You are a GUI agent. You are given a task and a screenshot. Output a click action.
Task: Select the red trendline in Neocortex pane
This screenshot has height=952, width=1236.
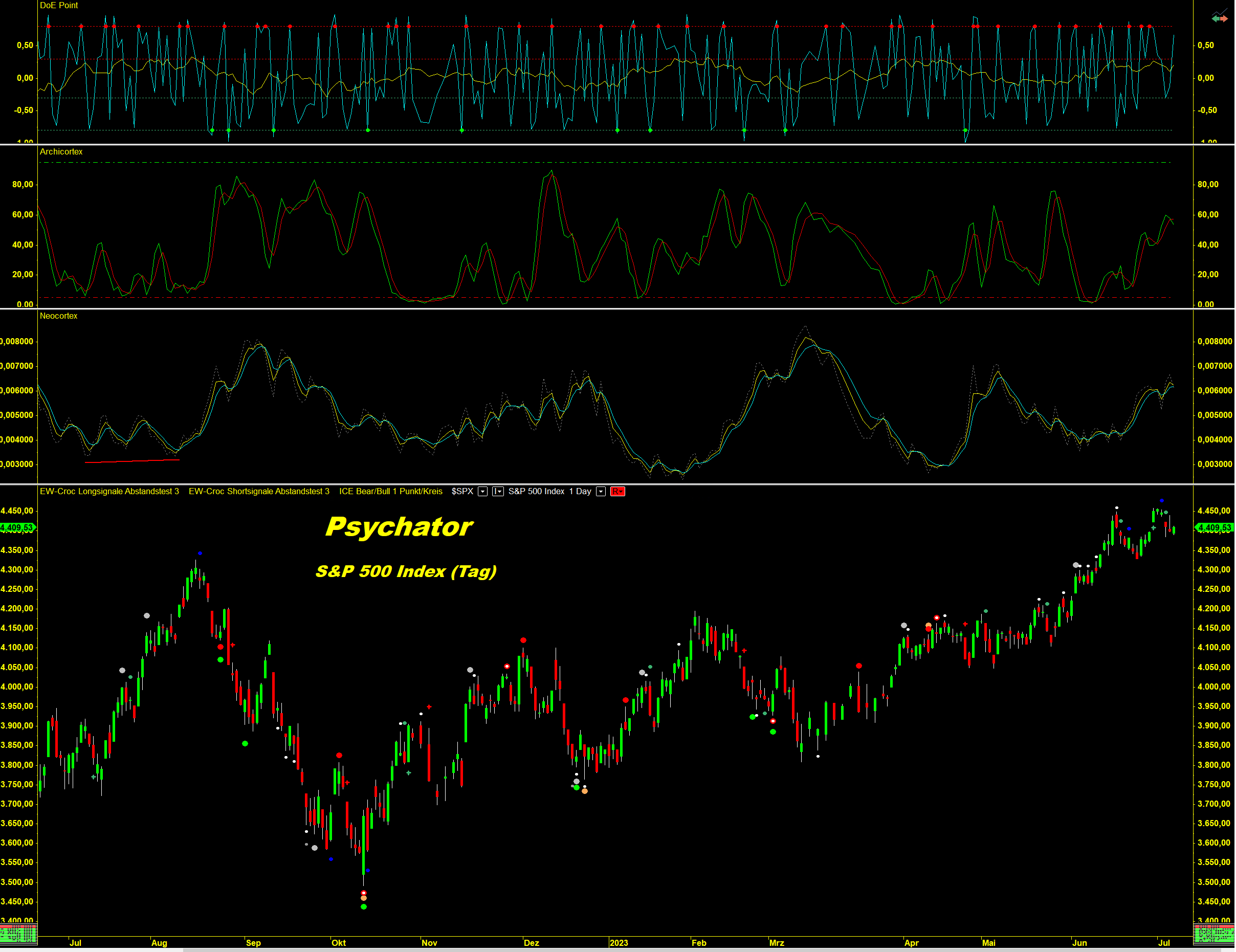(x=132, y=461)
